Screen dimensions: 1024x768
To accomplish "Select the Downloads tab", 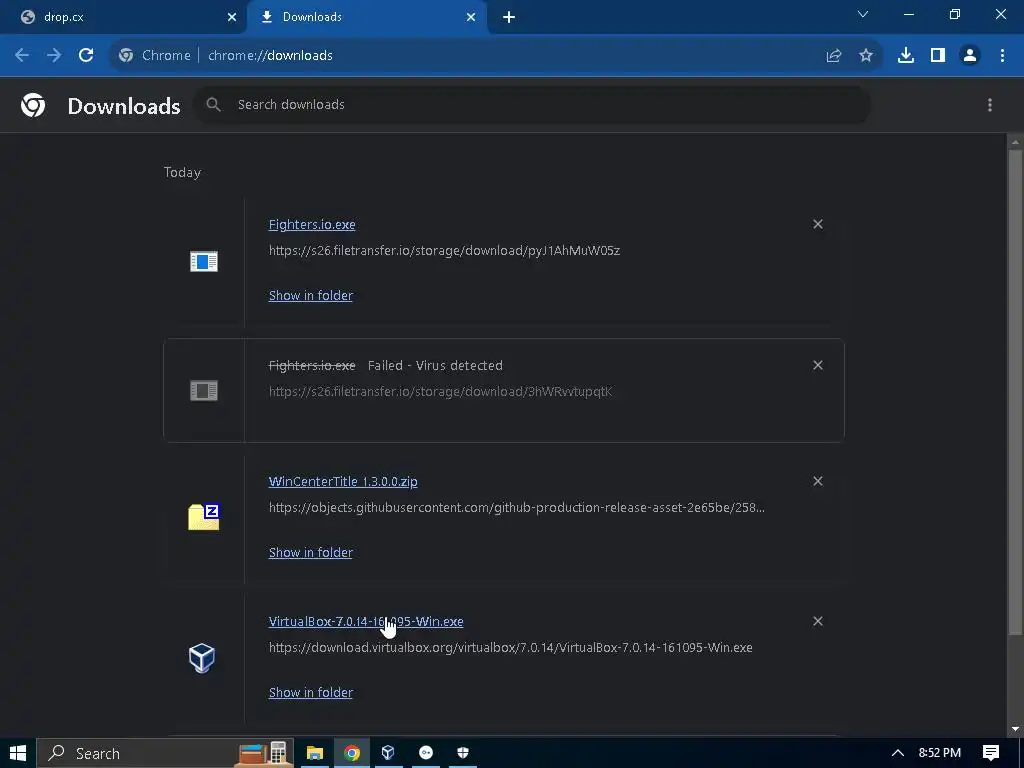I will [x=367, y=17].
